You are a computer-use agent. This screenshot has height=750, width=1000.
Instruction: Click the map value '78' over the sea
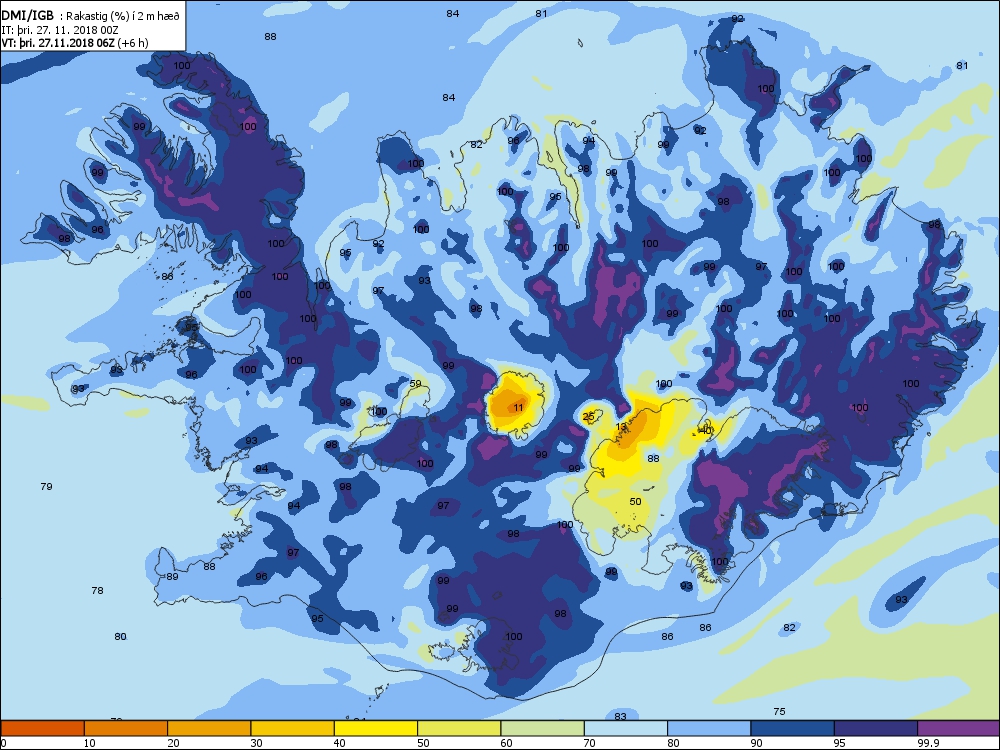[97, 591]
